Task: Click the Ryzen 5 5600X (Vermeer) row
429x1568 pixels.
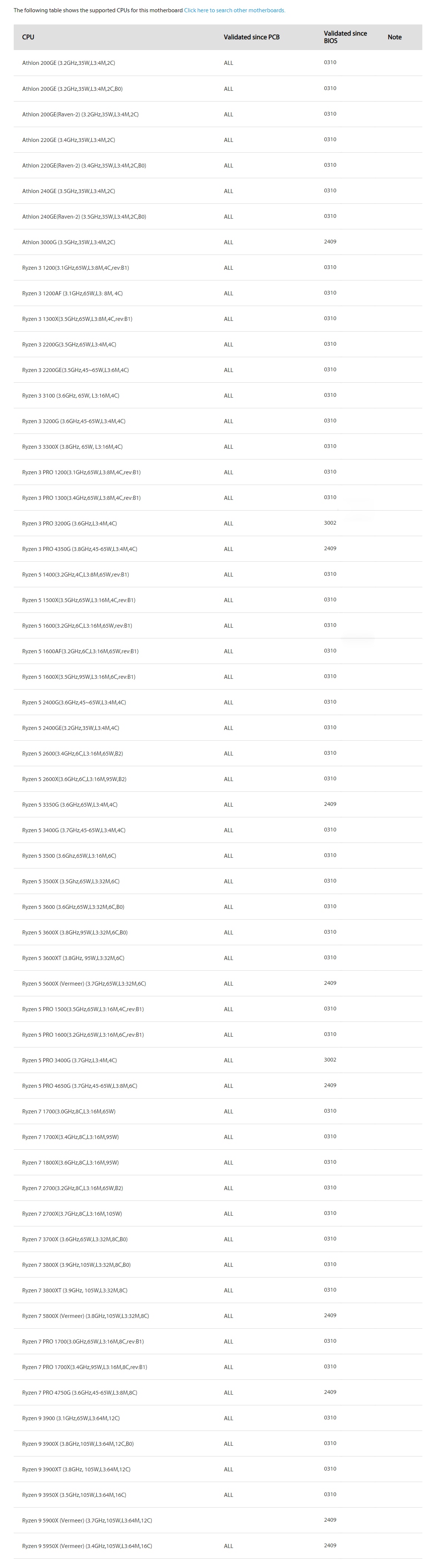Action: 218,984
